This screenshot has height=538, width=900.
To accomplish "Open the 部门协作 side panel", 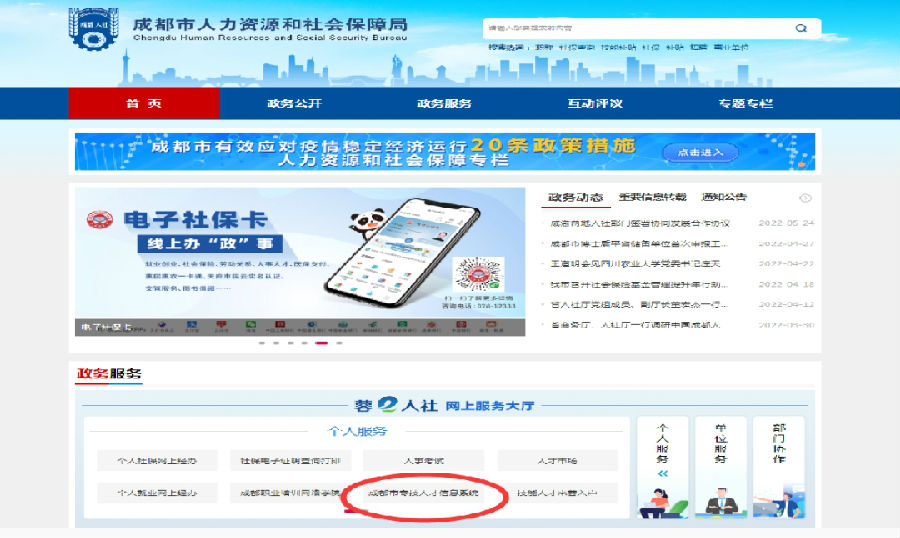I will coord(779,467).
